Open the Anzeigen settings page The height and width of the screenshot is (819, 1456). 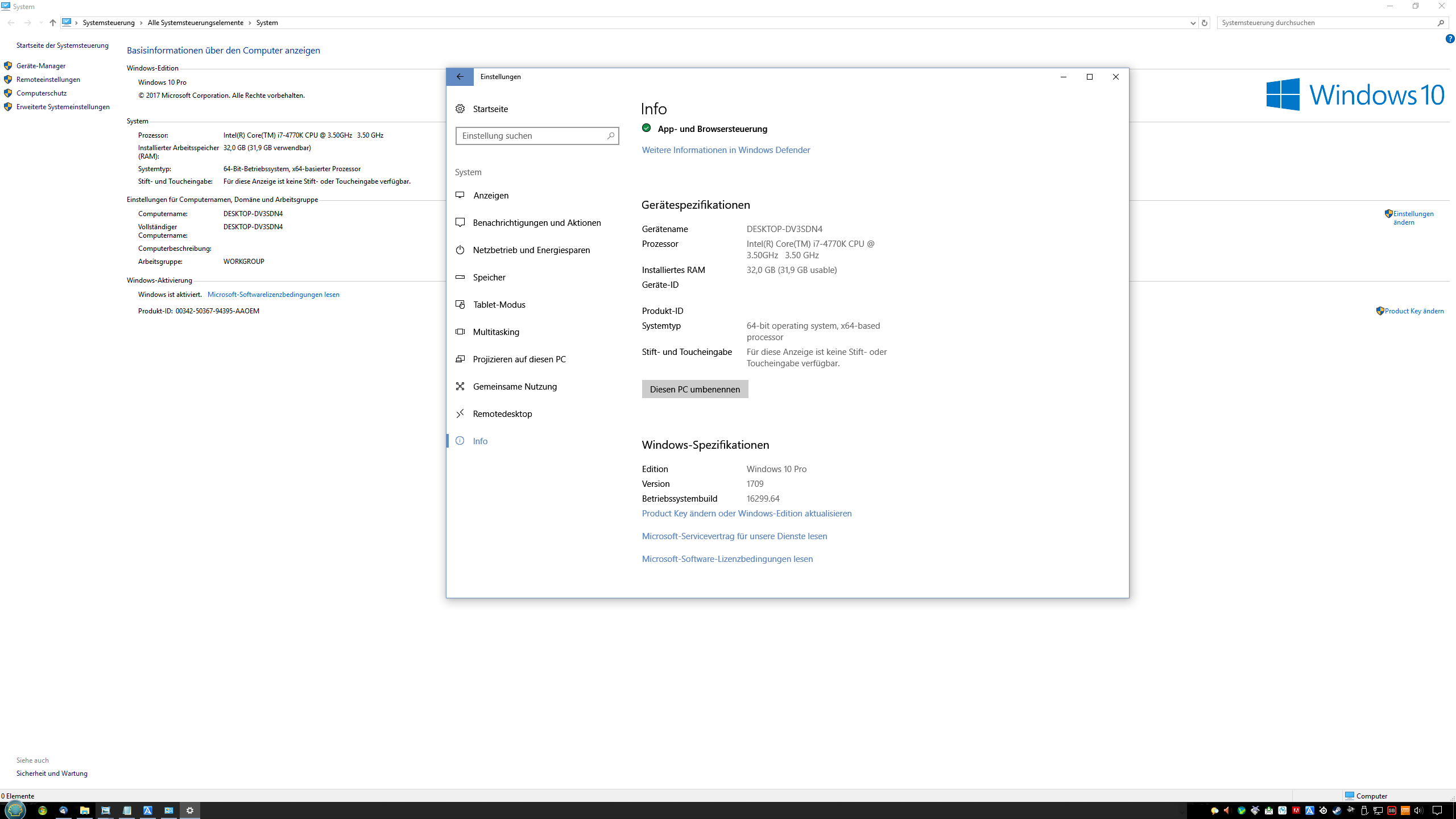[x=482, y=195]
